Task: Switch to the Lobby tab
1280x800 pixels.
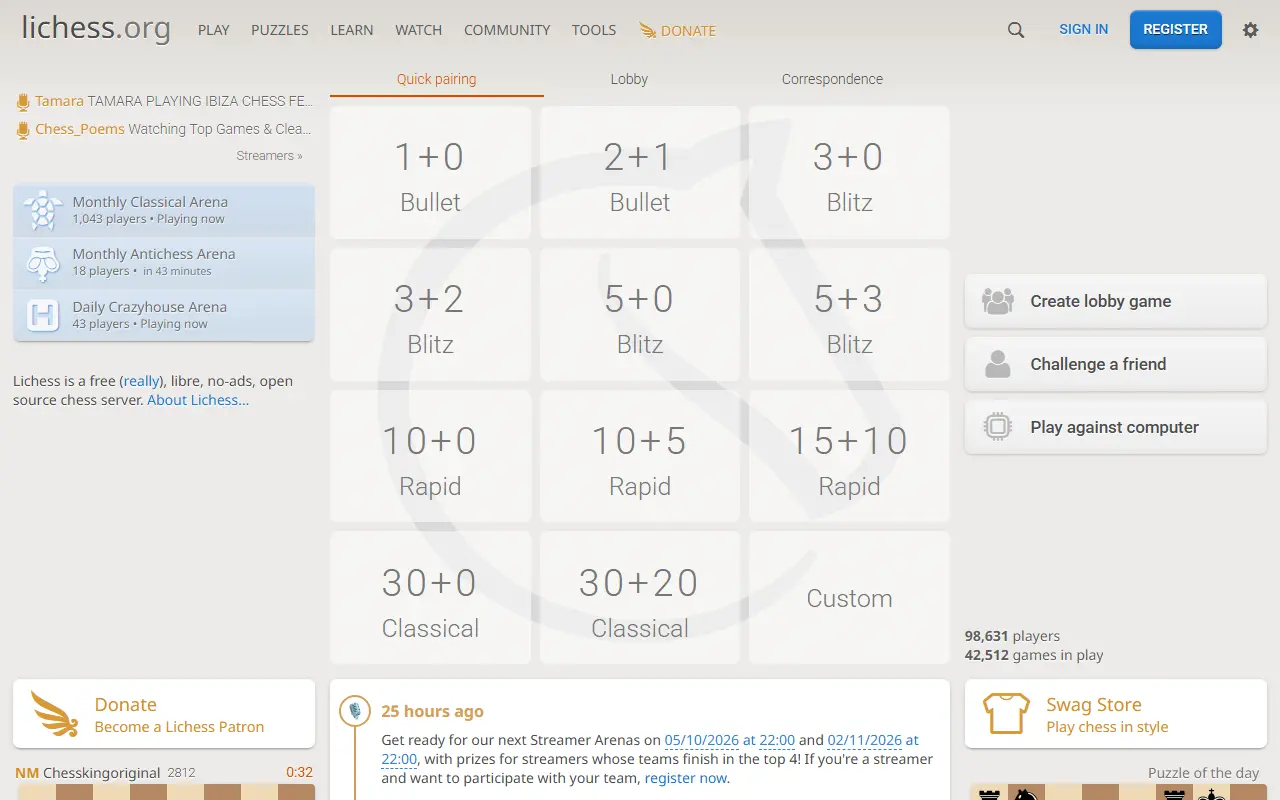Action: [x=629, y=79]
